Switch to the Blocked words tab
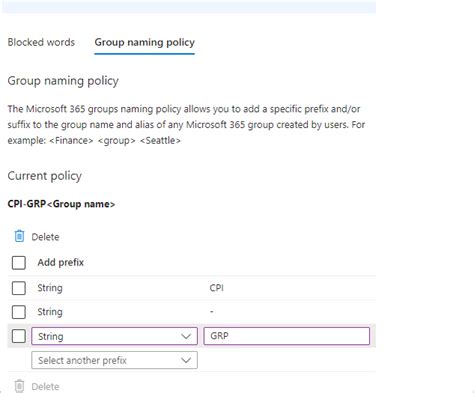The image size is (474, 393). [41, 42]
